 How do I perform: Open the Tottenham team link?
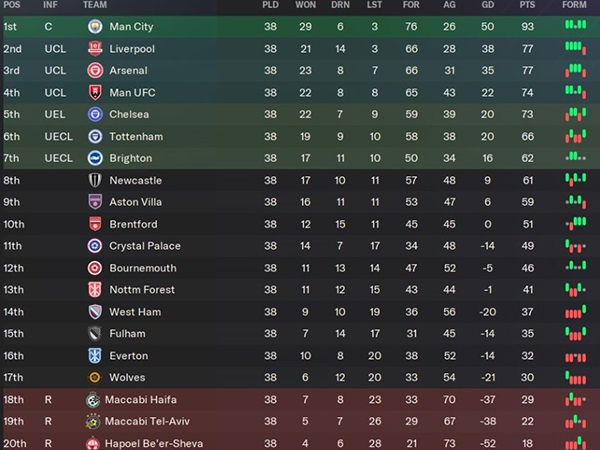pyautogui.click(x=136, y=136)
